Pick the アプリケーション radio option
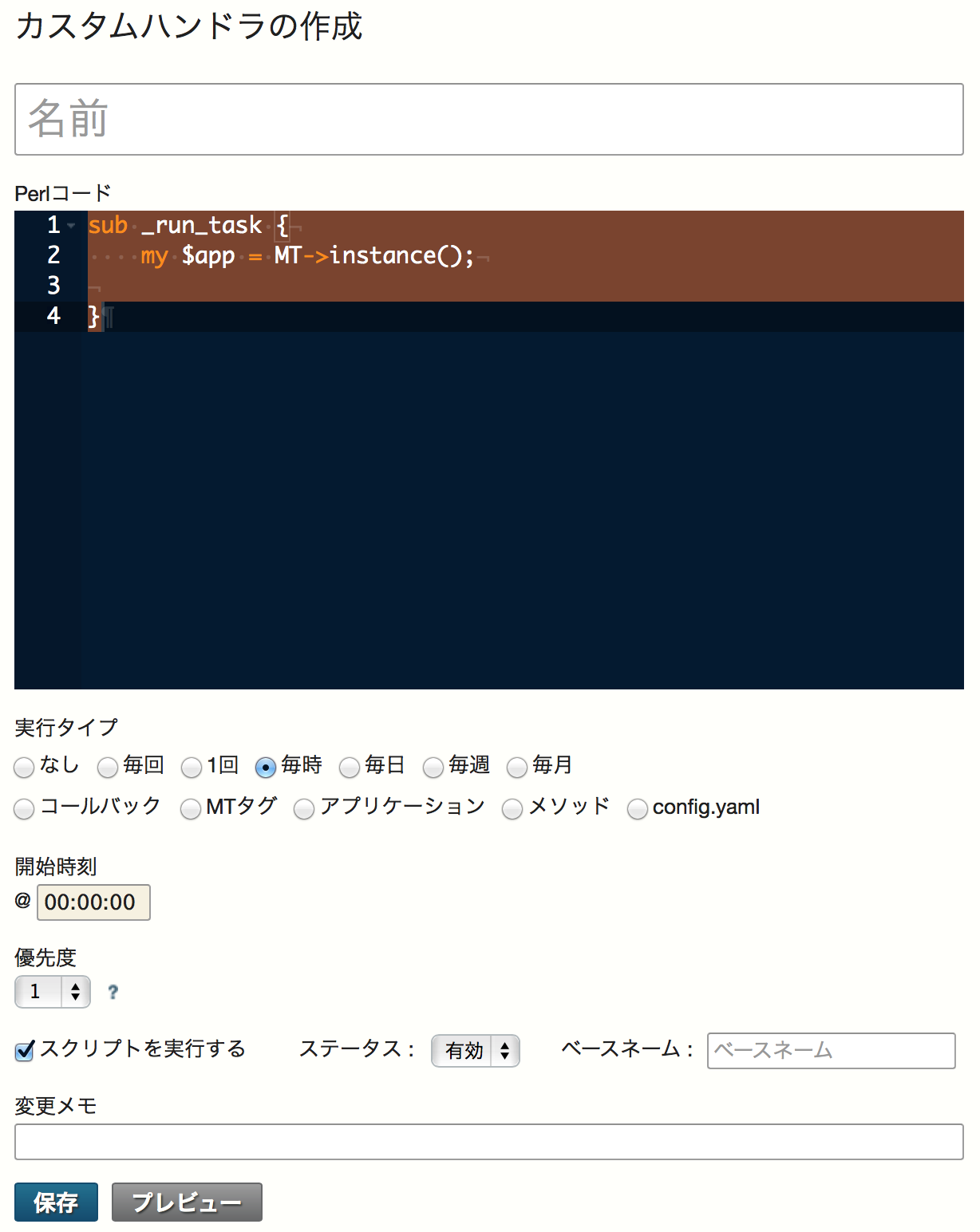This screenshot has height=1232, width=980. (x=304, y=808)
